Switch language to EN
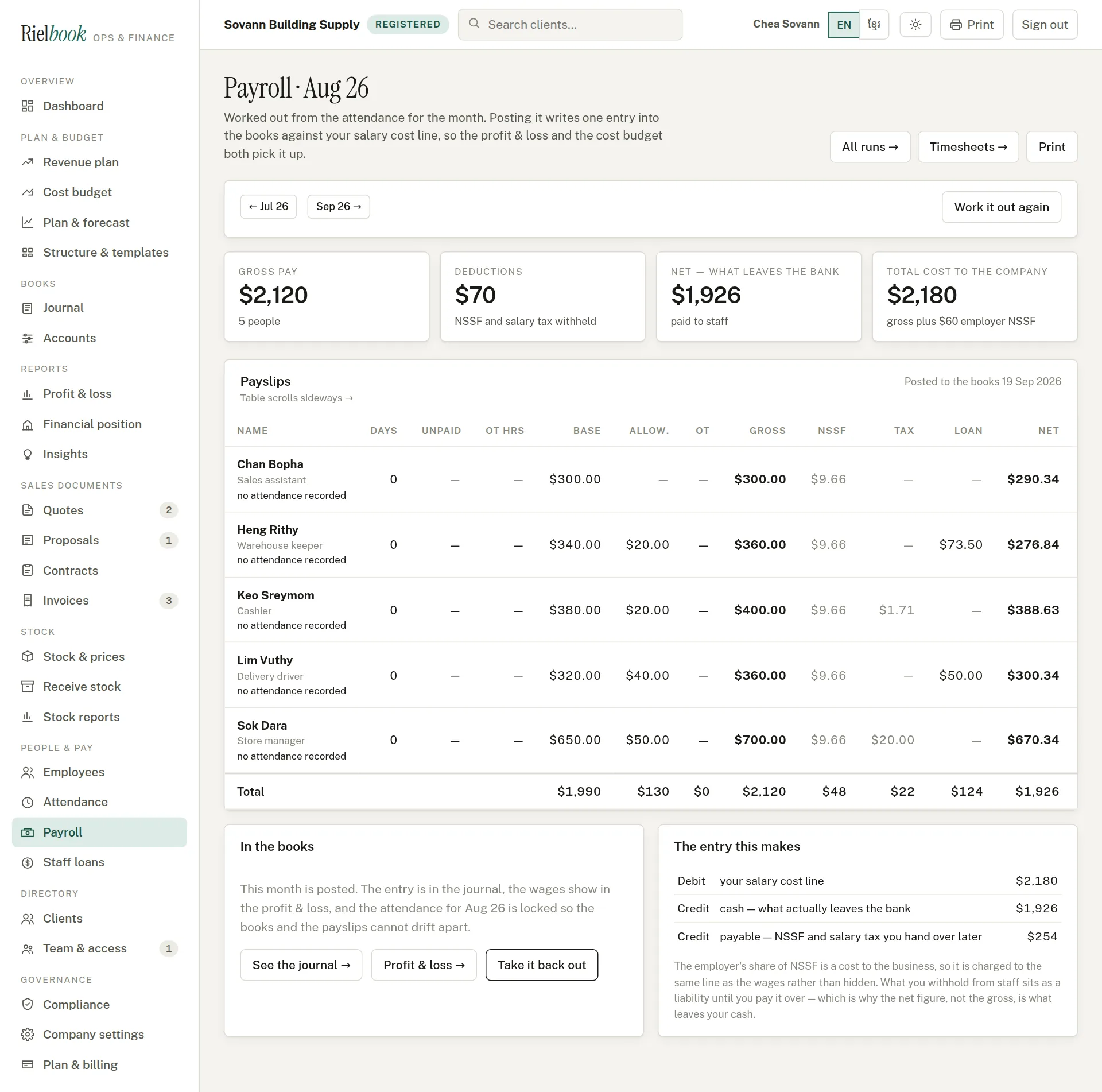Viewport: 1102px width, 1092px height. tap(844, 25)
